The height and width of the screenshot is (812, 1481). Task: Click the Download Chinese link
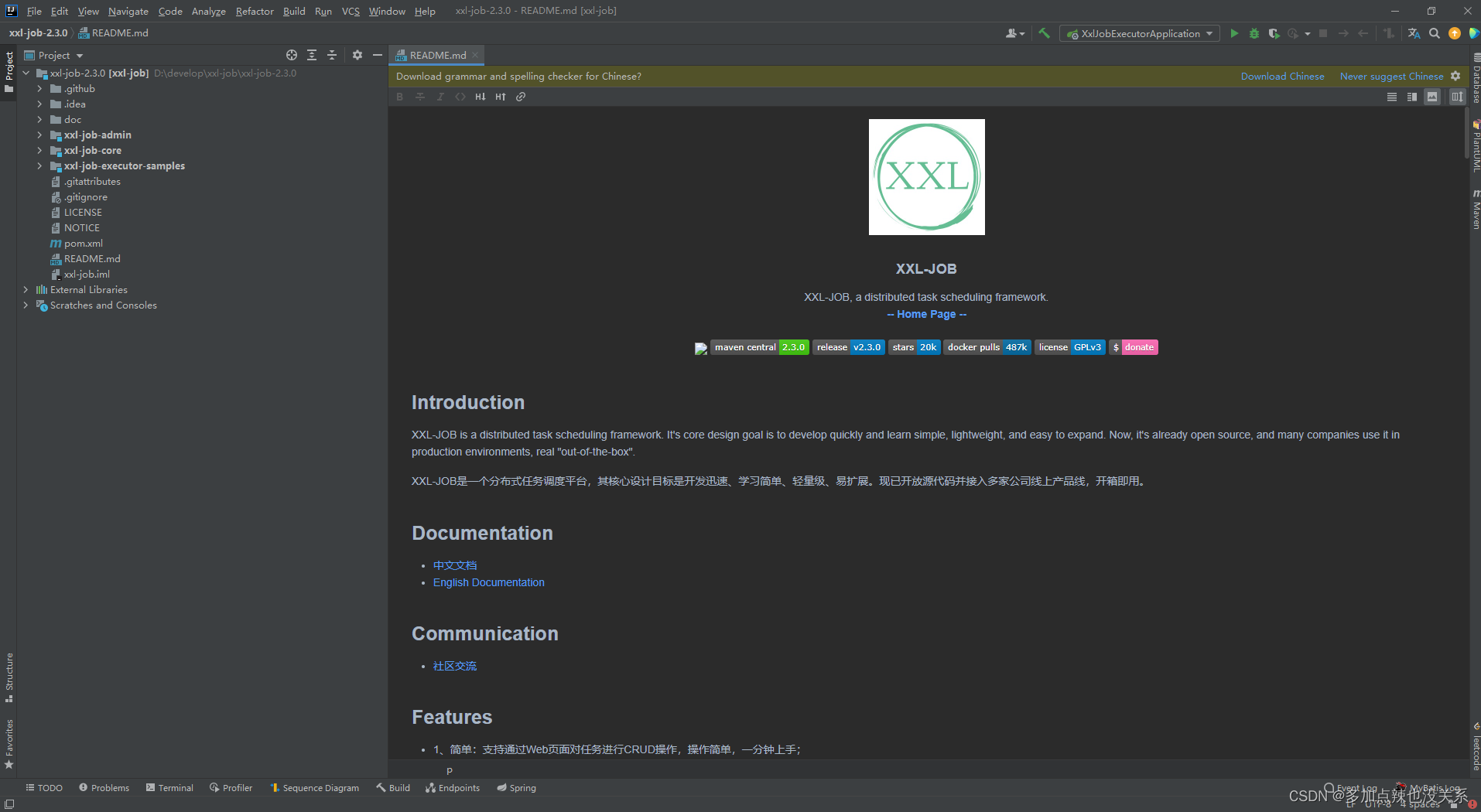[1282, 76]
